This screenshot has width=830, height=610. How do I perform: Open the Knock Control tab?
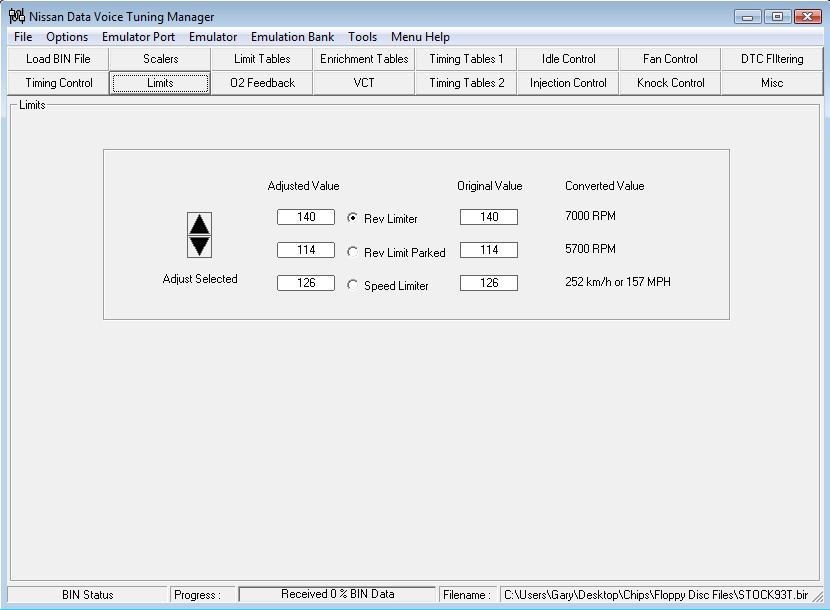670,83
